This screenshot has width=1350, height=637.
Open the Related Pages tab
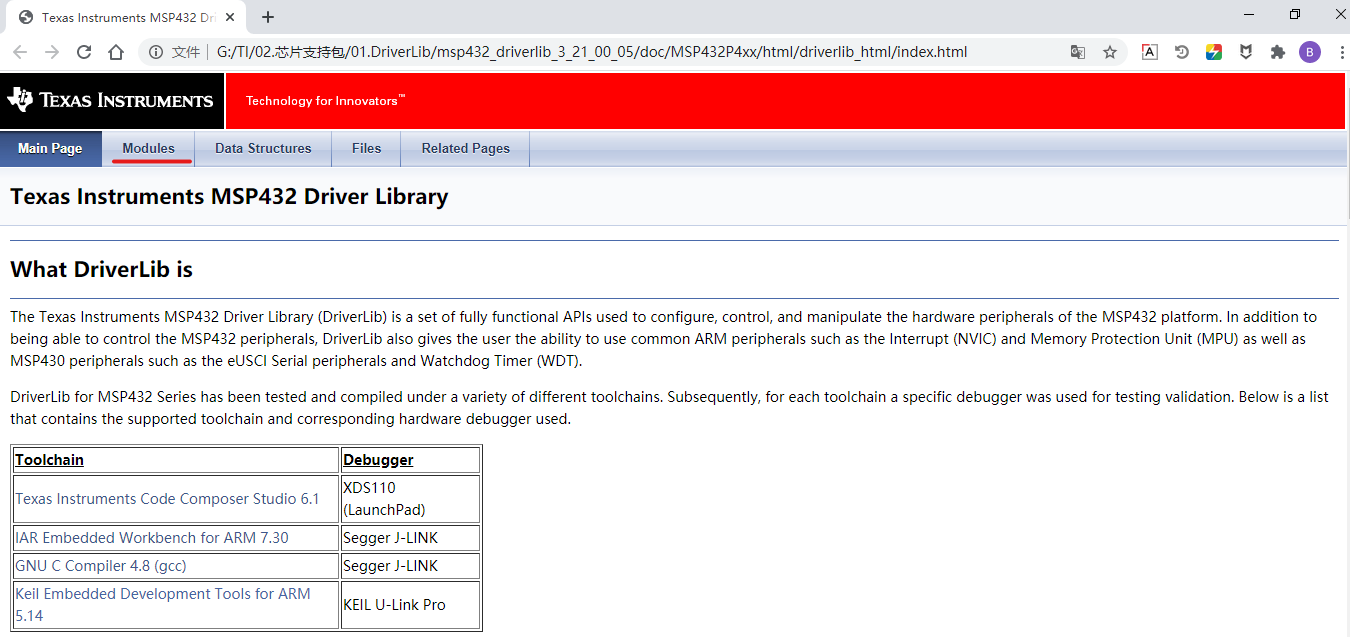pos(465,148)
